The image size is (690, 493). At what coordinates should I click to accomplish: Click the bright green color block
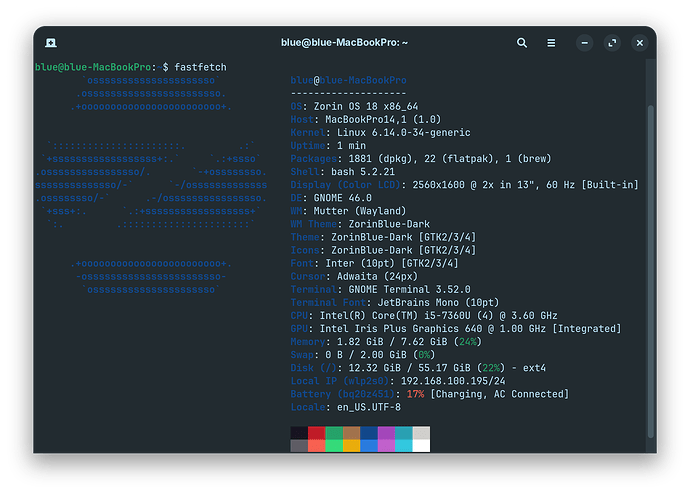click(x=335, y=445)
